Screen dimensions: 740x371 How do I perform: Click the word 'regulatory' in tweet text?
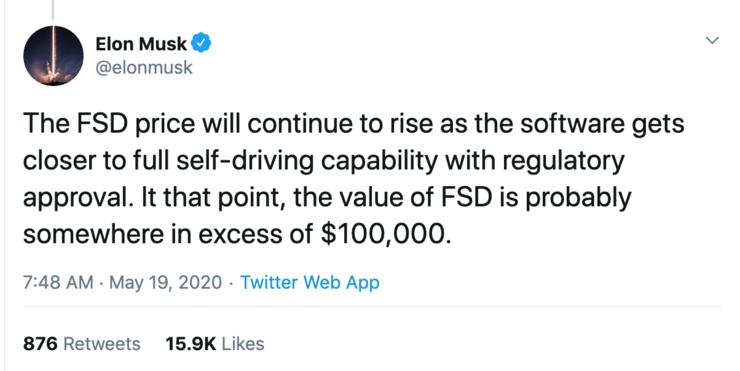point(563,161)
